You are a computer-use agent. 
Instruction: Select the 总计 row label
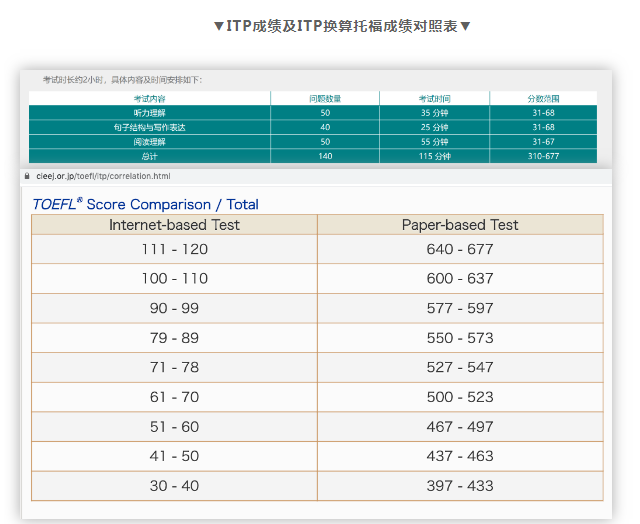click(149, 156)
